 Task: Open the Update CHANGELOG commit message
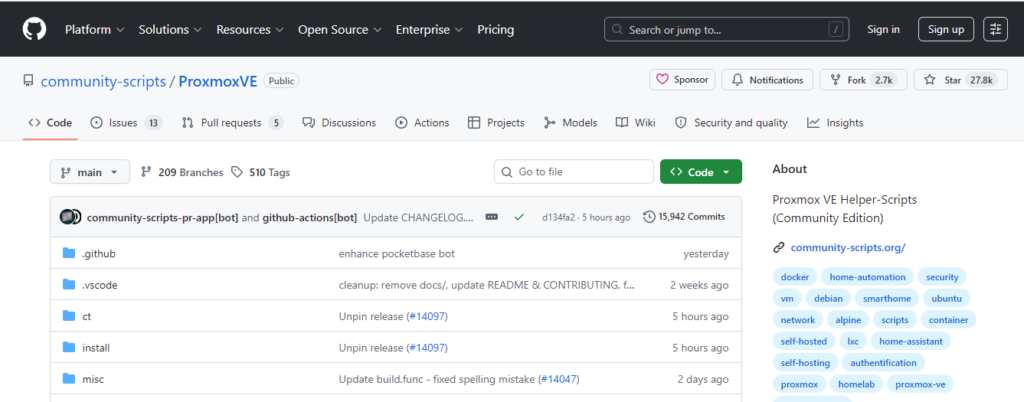tap(418, 217)
